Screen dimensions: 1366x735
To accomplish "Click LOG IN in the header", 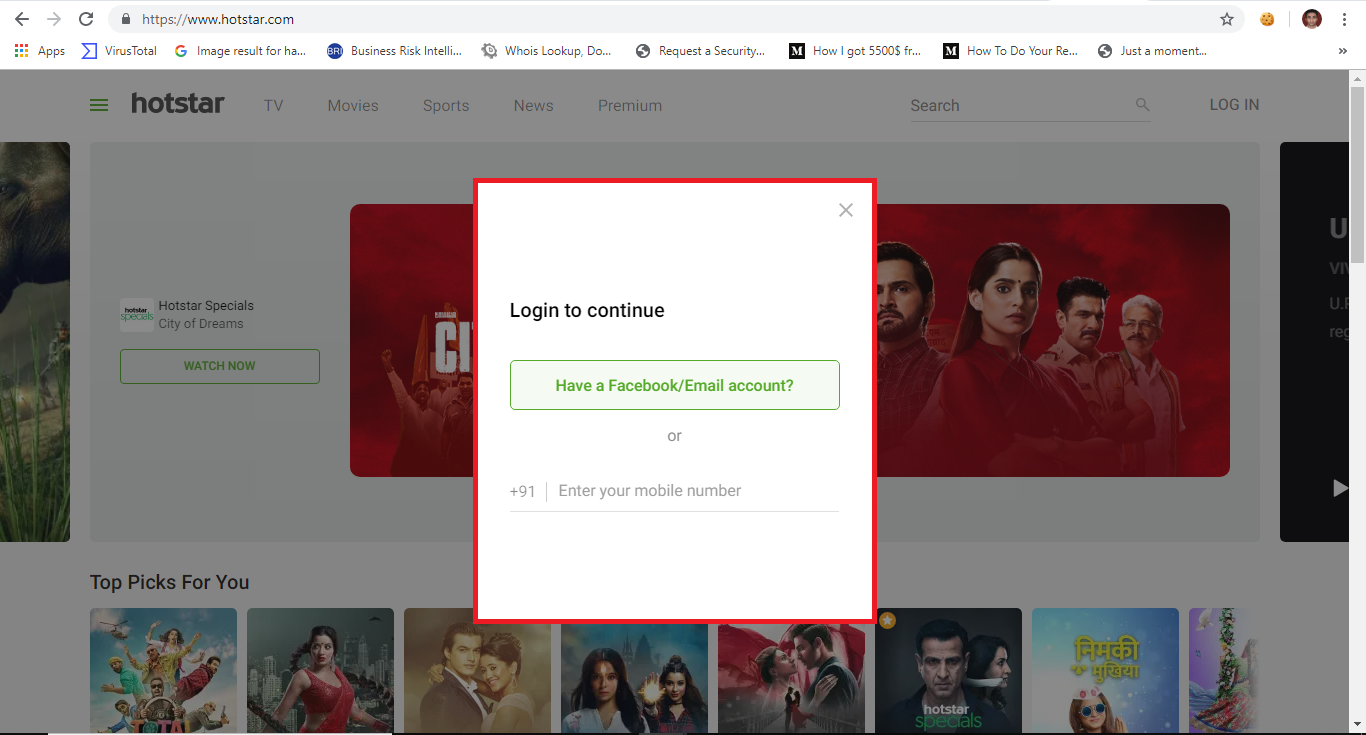I will [1234, 104].
